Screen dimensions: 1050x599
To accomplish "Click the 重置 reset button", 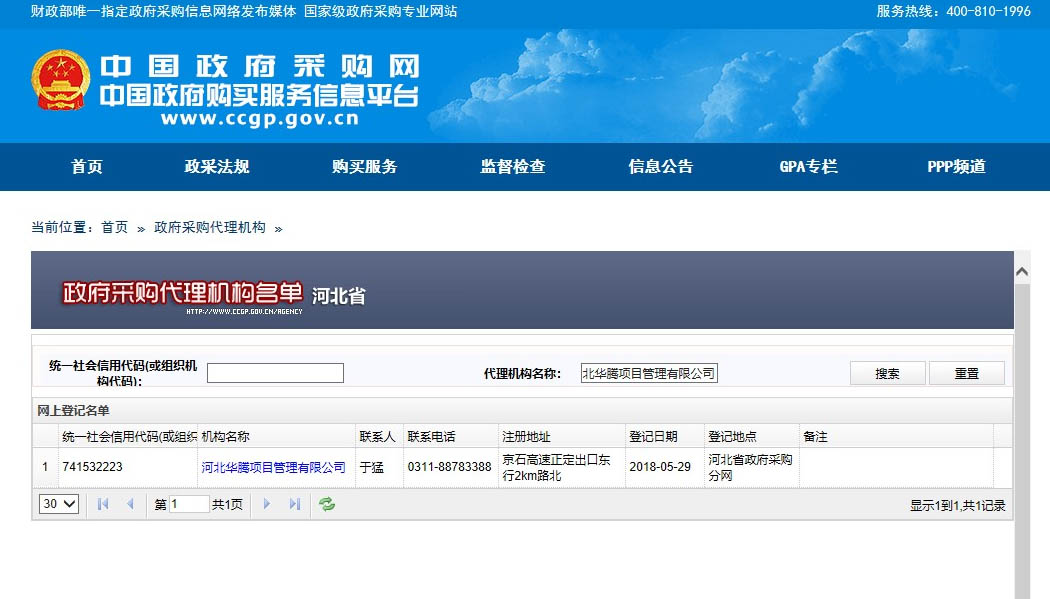I will [x=966, y=373].
